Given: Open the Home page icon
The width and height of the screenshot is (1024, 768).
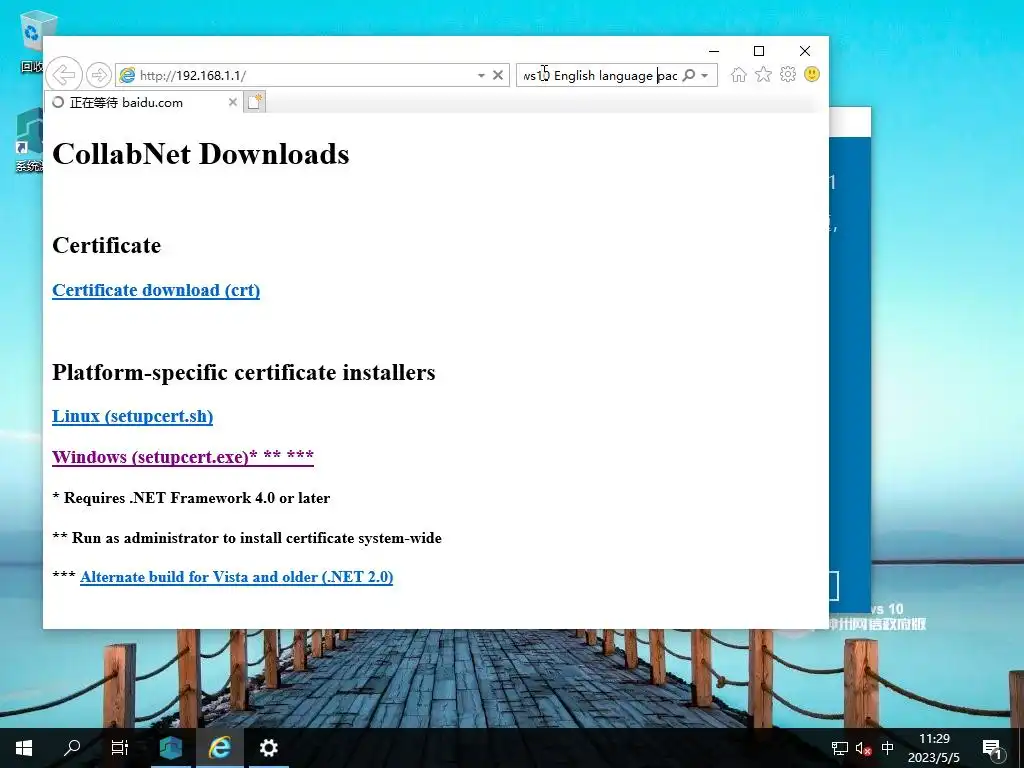Looking at the screenshot, I should (739, 74).
